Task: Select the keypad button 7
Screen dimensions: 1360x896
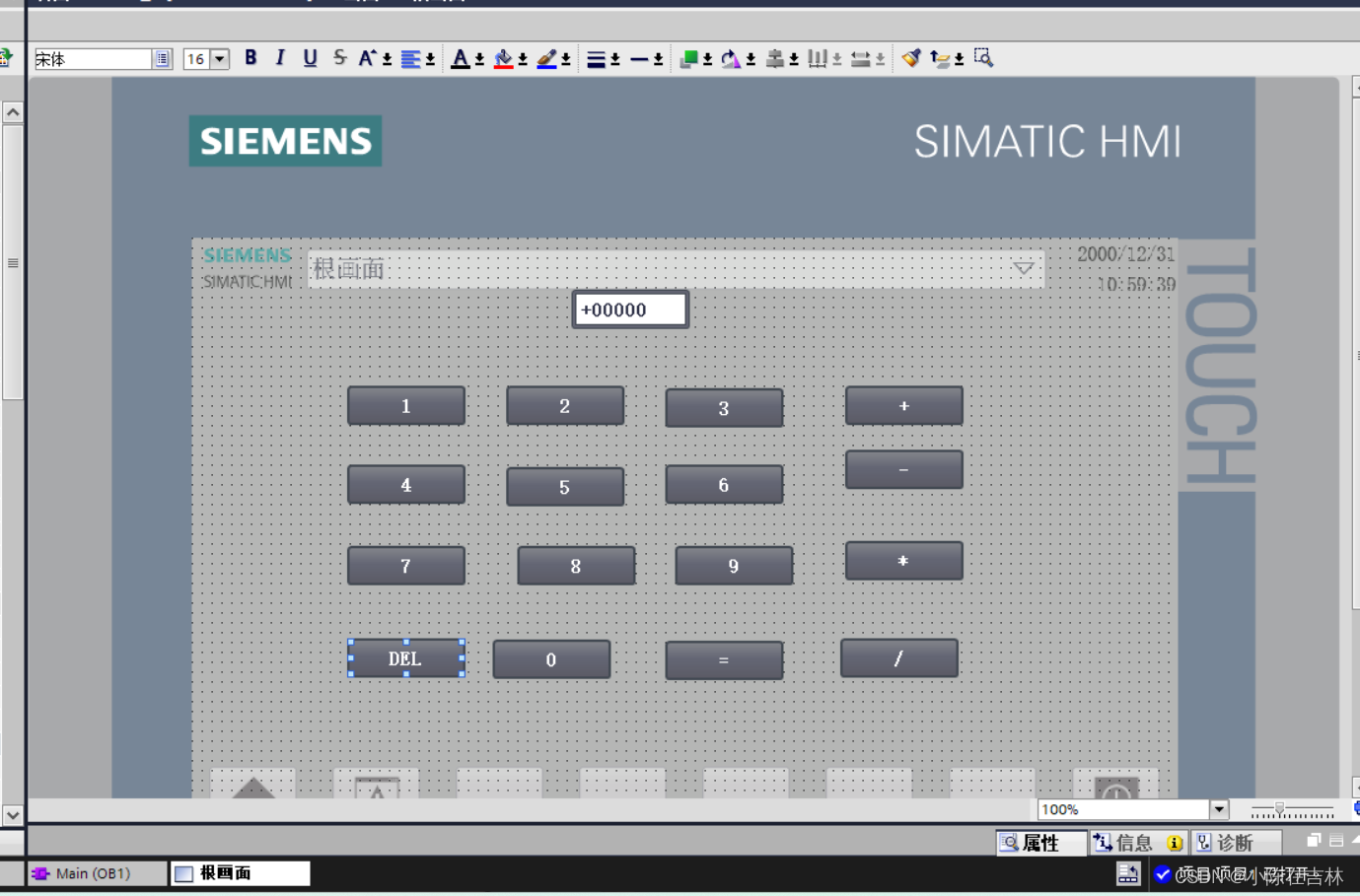Action: pyautogui.click(x=406, y=566)
